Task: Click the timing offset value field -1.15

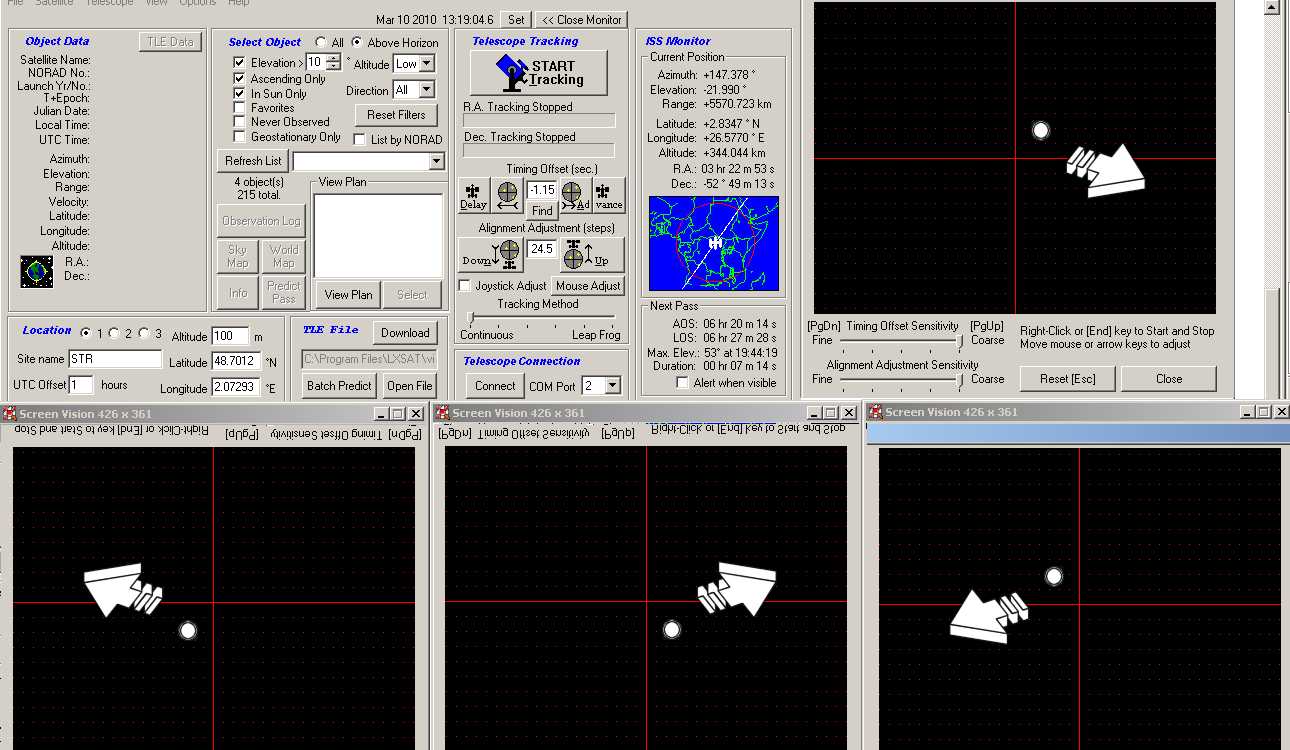Action: [x=542, y=190]
